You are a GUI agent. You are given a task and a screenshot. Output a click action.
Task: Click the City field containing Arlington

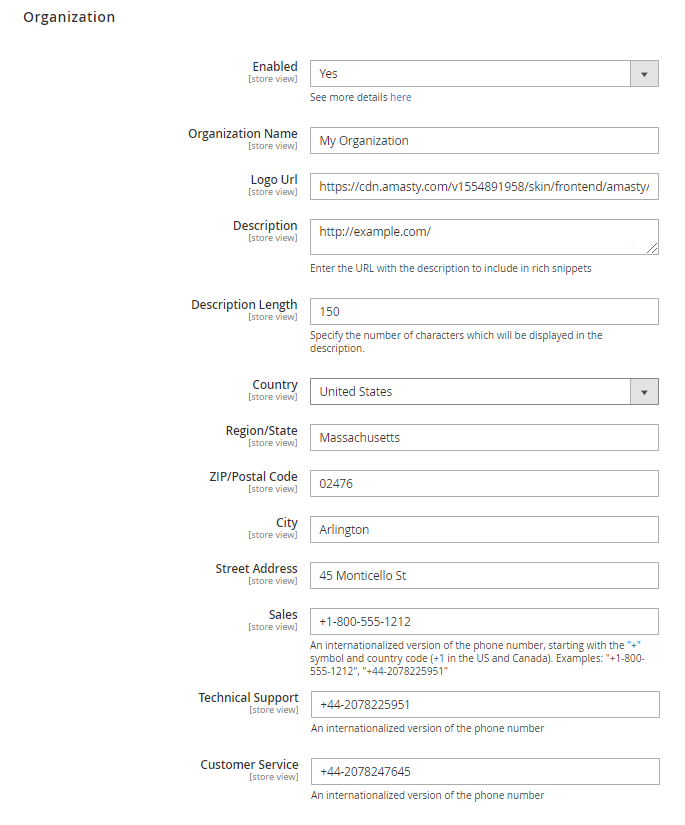pyautogui.click(x=484, y=530)
